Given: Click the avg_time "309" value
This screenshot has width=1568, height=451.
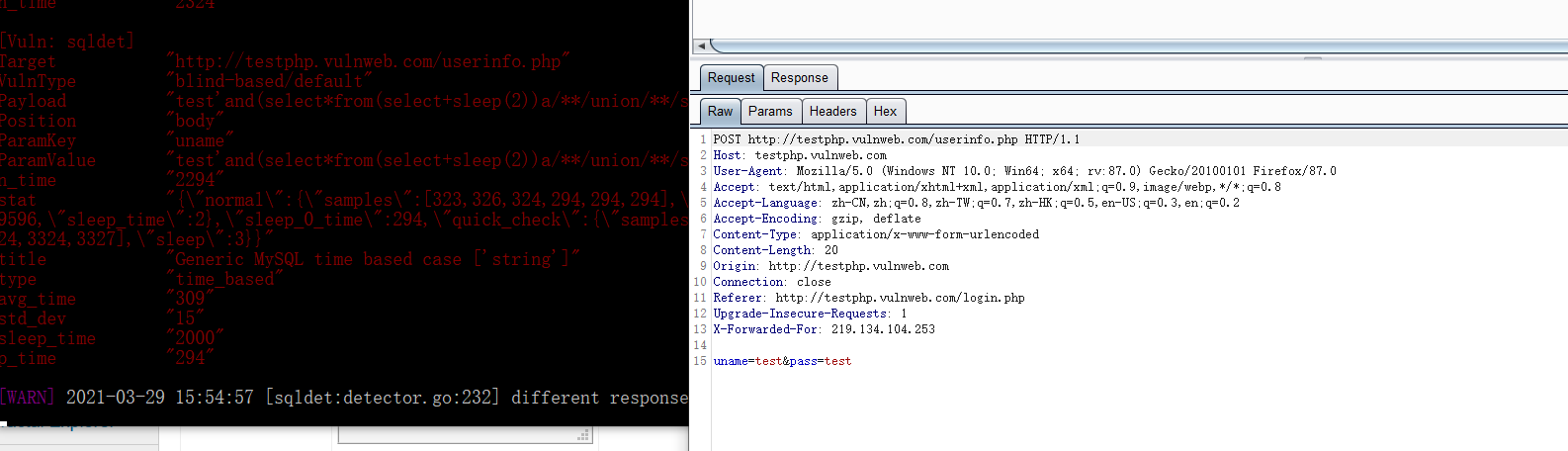Looking at the screenshot, I should pos(191,299).
